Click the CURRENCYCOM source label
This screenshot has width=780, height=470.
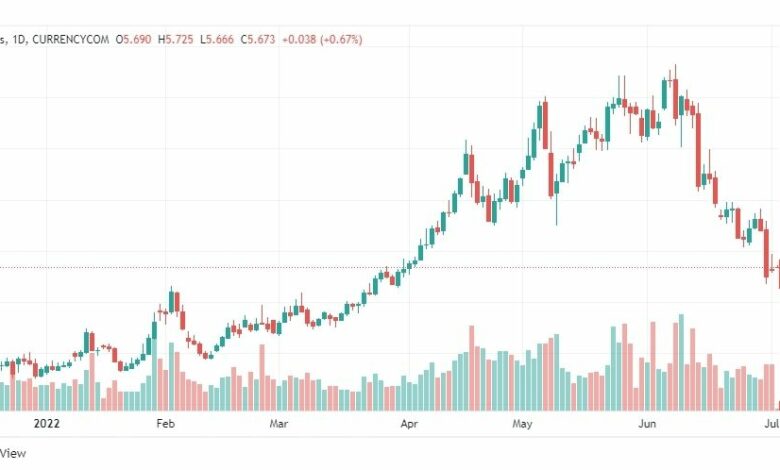point(71,39)
